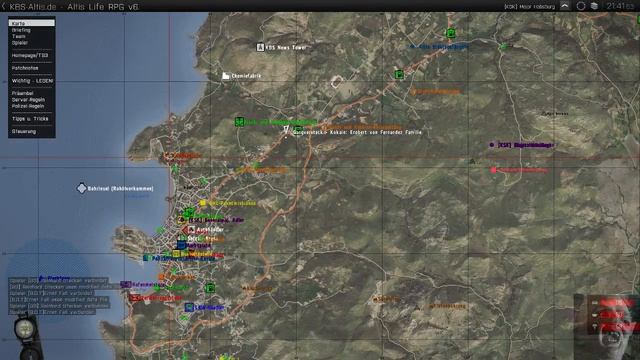The image size is (640, 360).
Task: Click purple [KSK] marker dot on east side
Action: [x=492, y=145]
